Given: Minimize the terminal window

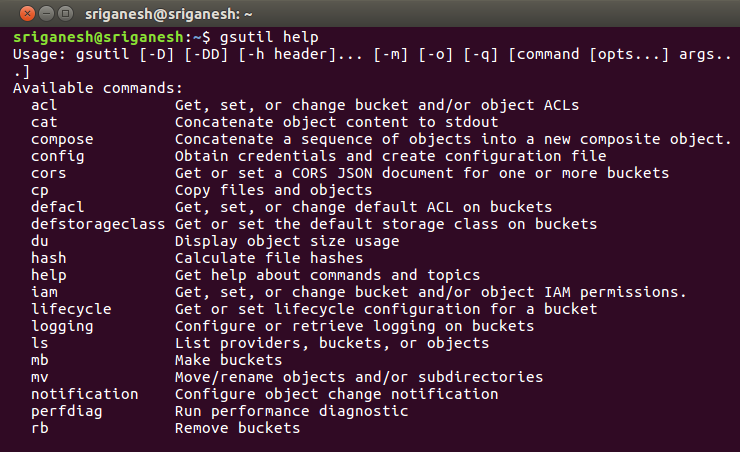Looking at the screenshot, I should click(46, 14).
